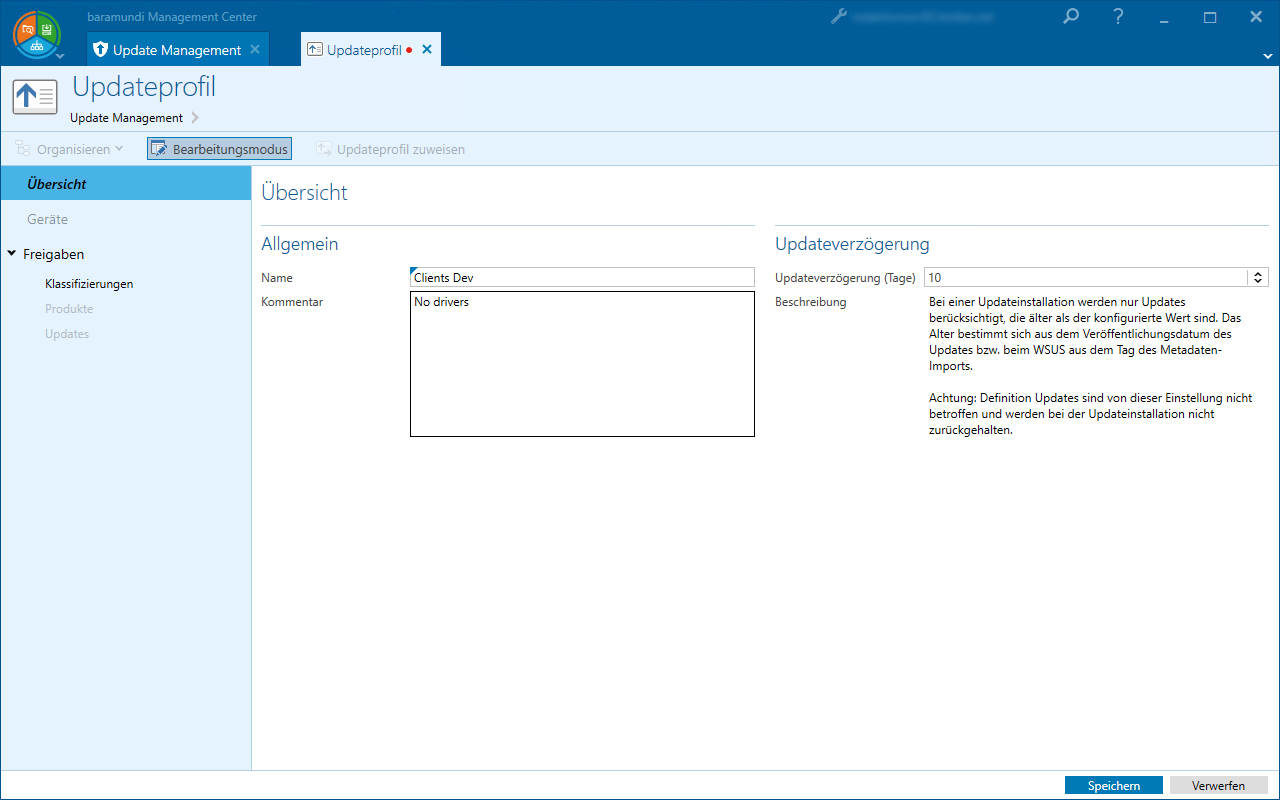The width and height of the screenshot is (1280, 800).
Task: Click the Name field containing Clients Dev
Action: (x=582, y=278)
